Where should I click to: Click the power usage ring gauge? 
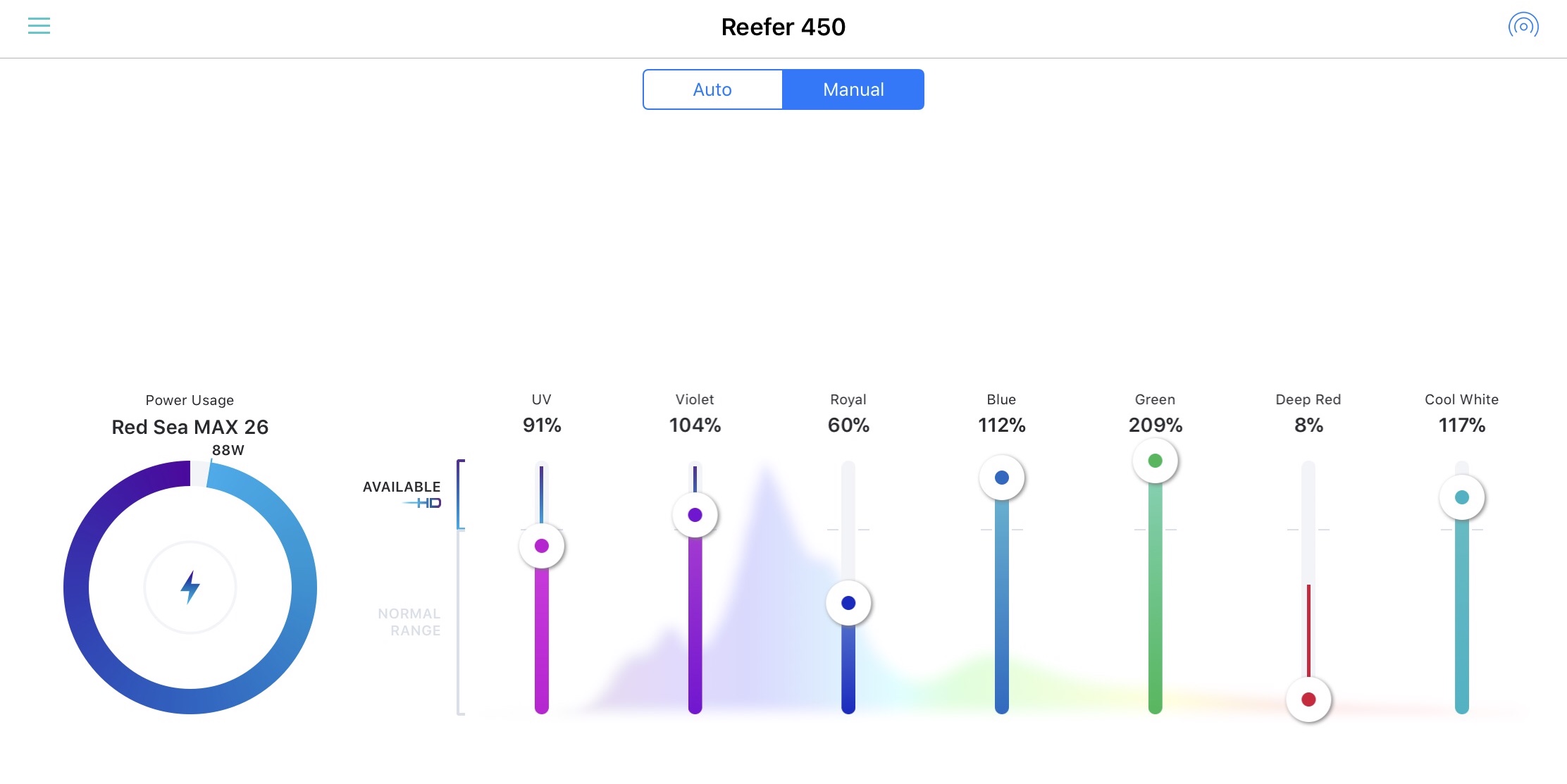76,587
